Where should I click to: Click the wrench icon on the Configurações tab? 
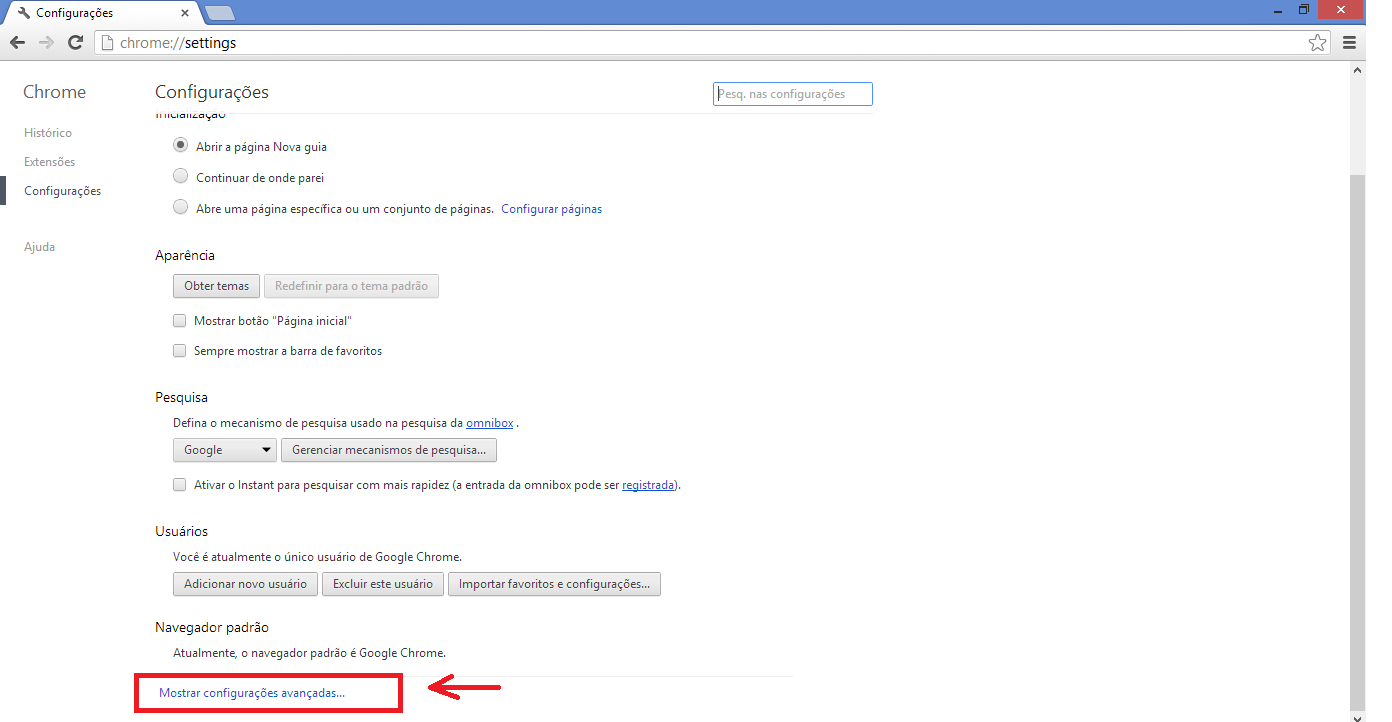pyautogui.click(x=24, y=13)
